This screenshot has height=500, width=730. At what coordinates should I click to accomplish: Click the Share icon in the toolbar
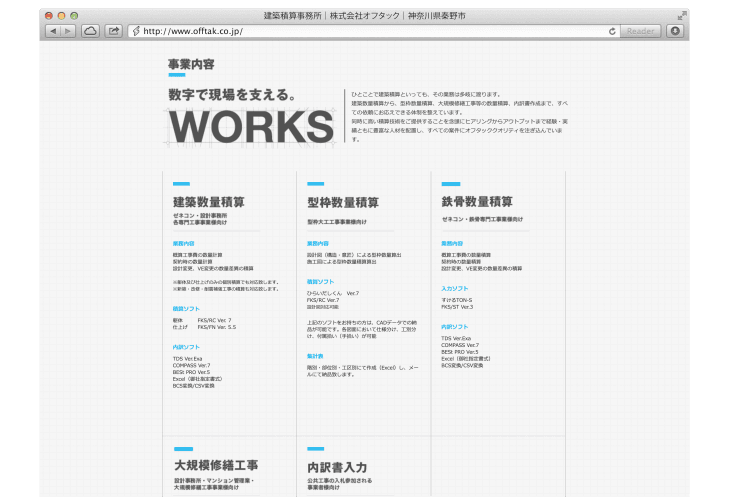click(114, 31)
